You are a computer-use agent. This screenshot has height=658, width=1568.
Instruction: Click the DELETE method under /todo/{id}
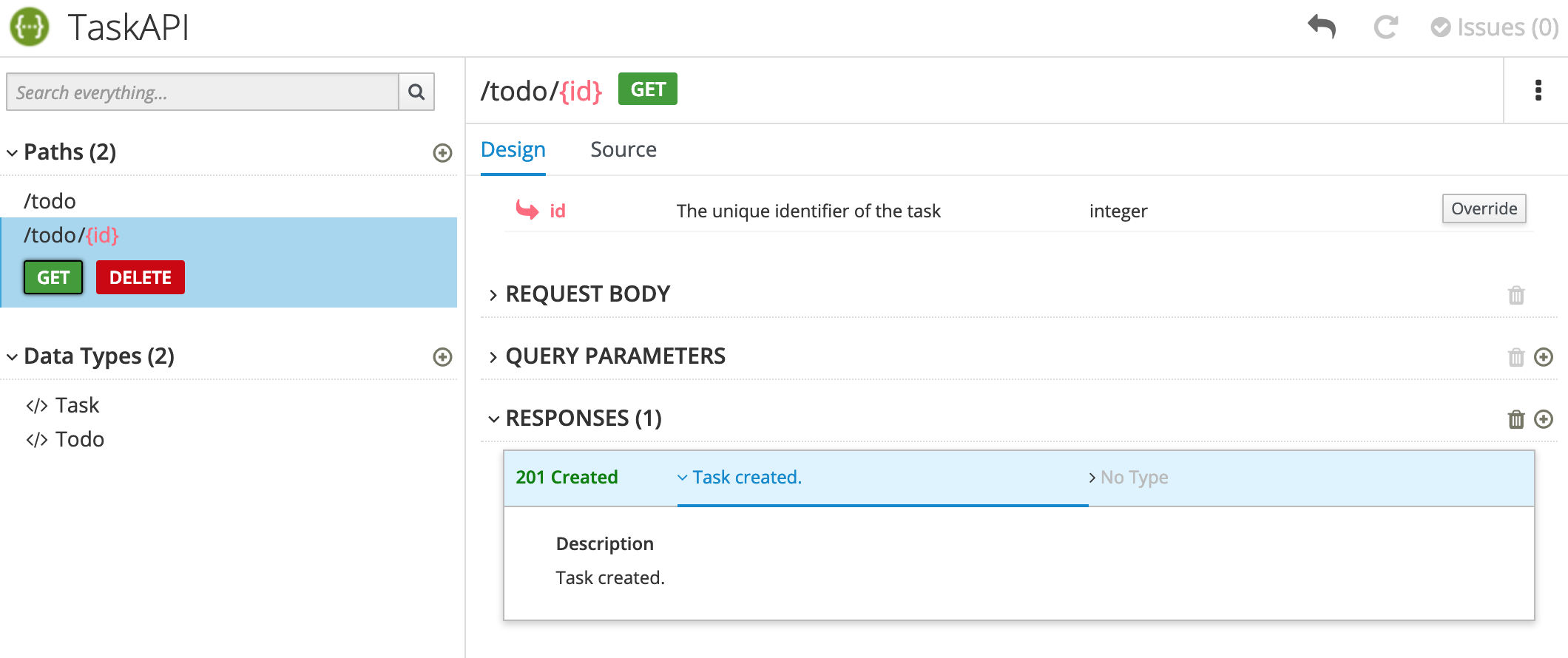coord(140,277)
